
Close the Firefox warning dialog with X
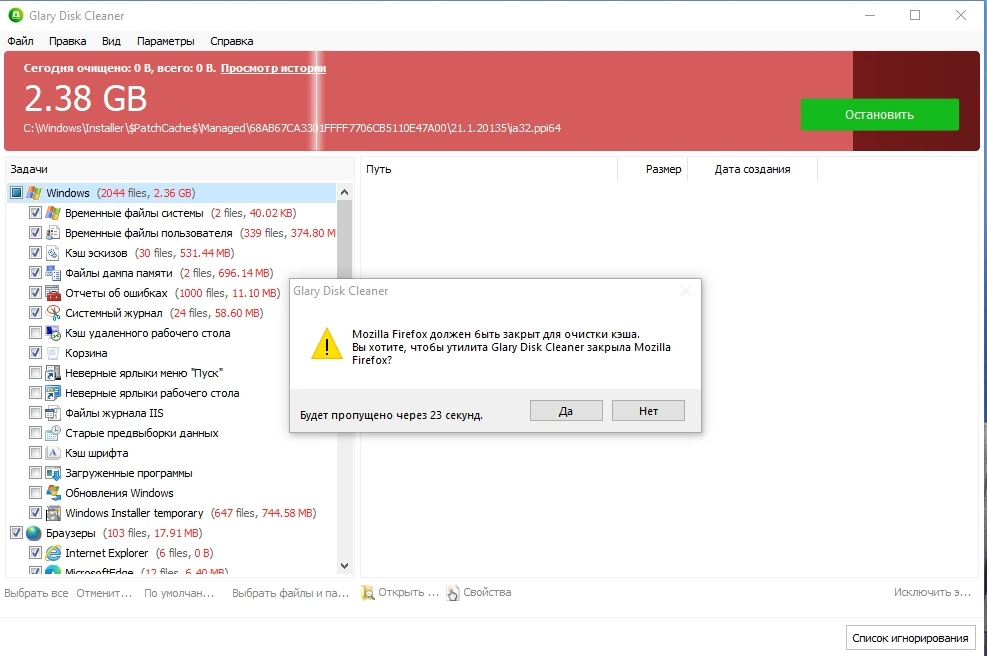click(x=686, y=291)
